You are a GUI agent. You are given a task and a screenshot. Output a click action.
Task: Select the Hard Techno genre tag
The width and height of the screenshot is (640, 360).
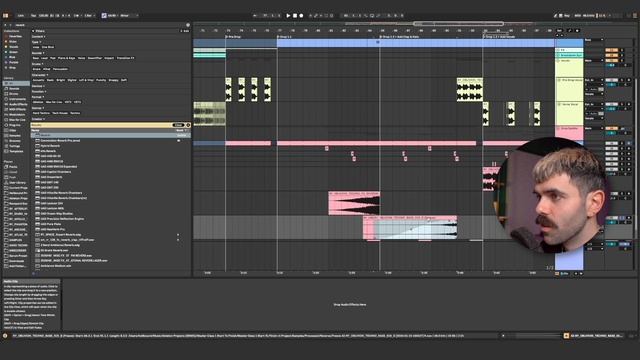(41, 113)
